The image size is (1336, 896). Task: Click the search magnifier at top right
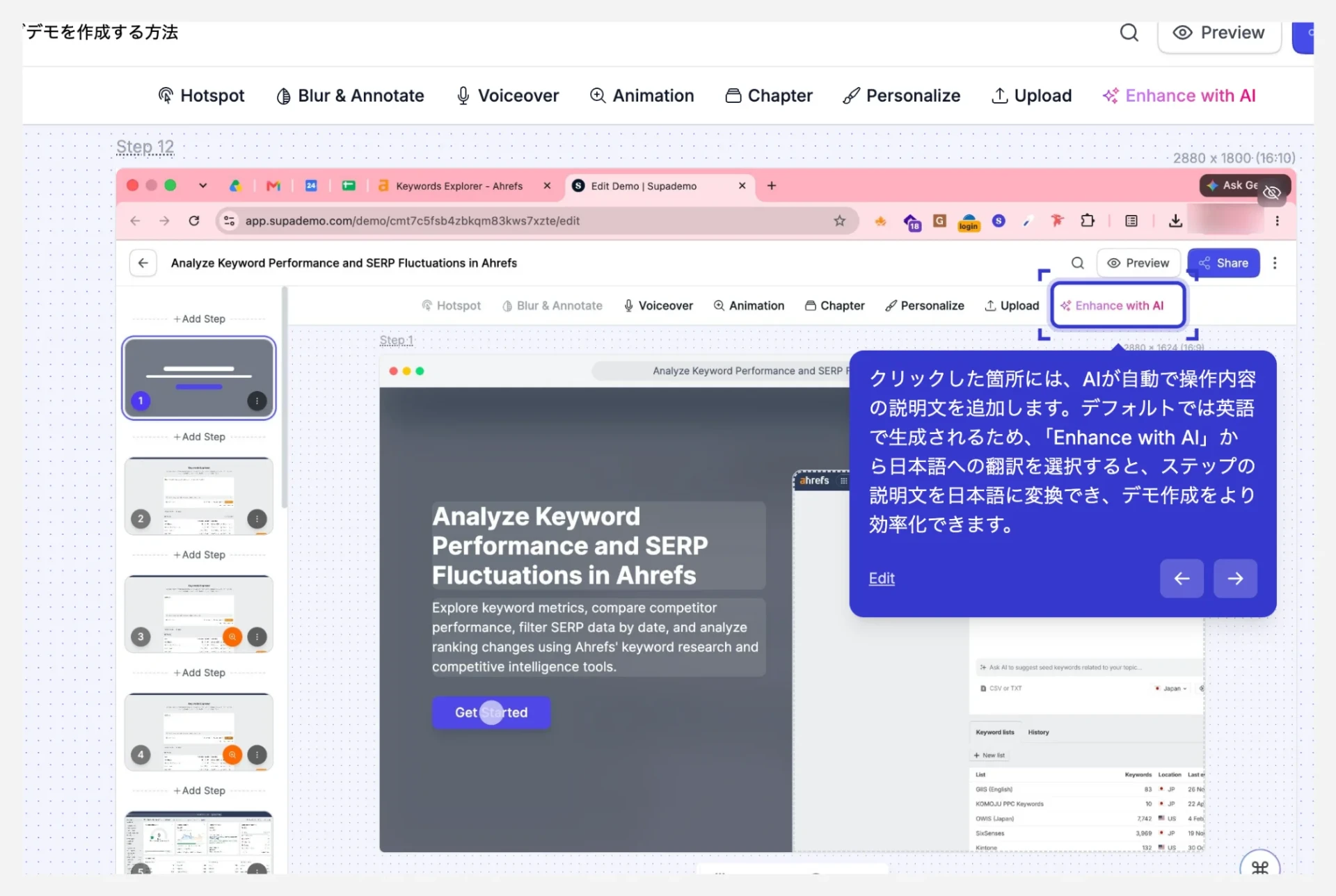click(x=1129, y=33)
